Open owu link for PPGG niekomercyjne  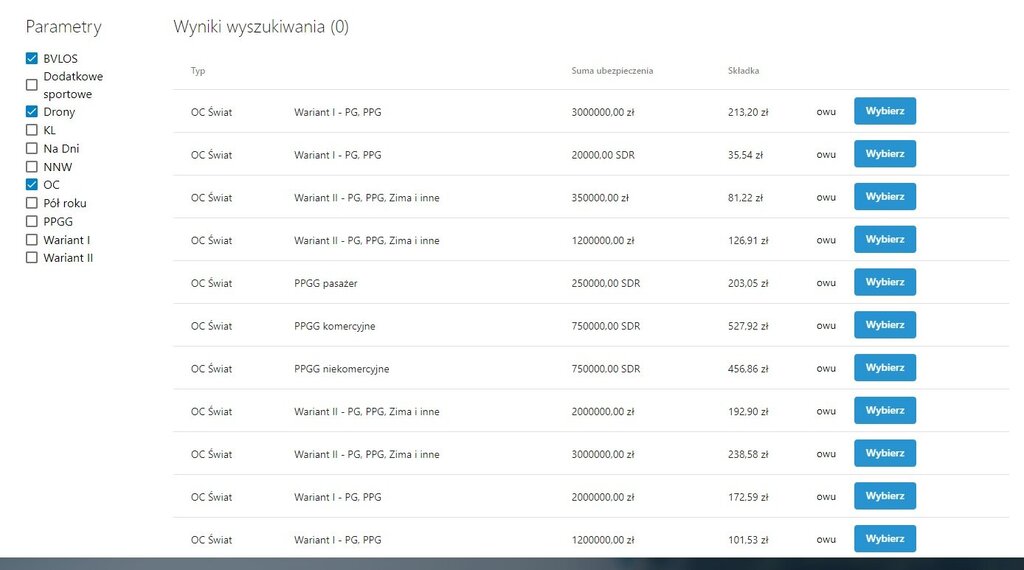826,369
